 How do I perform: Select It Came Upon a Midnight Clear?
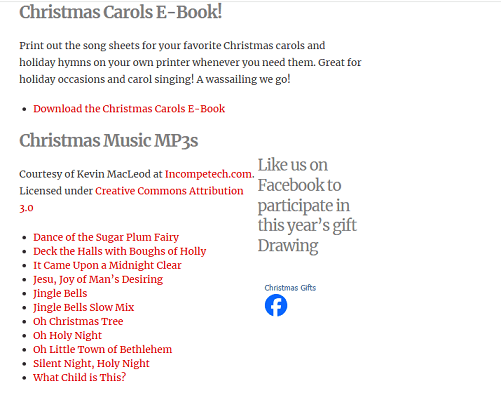coord(107,265)
